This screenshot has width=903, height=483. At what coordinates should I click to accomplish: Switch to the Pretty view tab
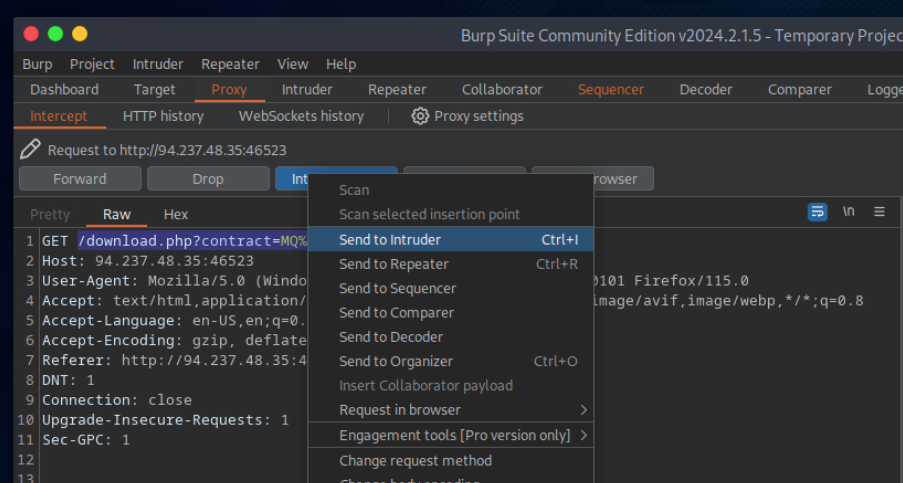coord(50,214)
